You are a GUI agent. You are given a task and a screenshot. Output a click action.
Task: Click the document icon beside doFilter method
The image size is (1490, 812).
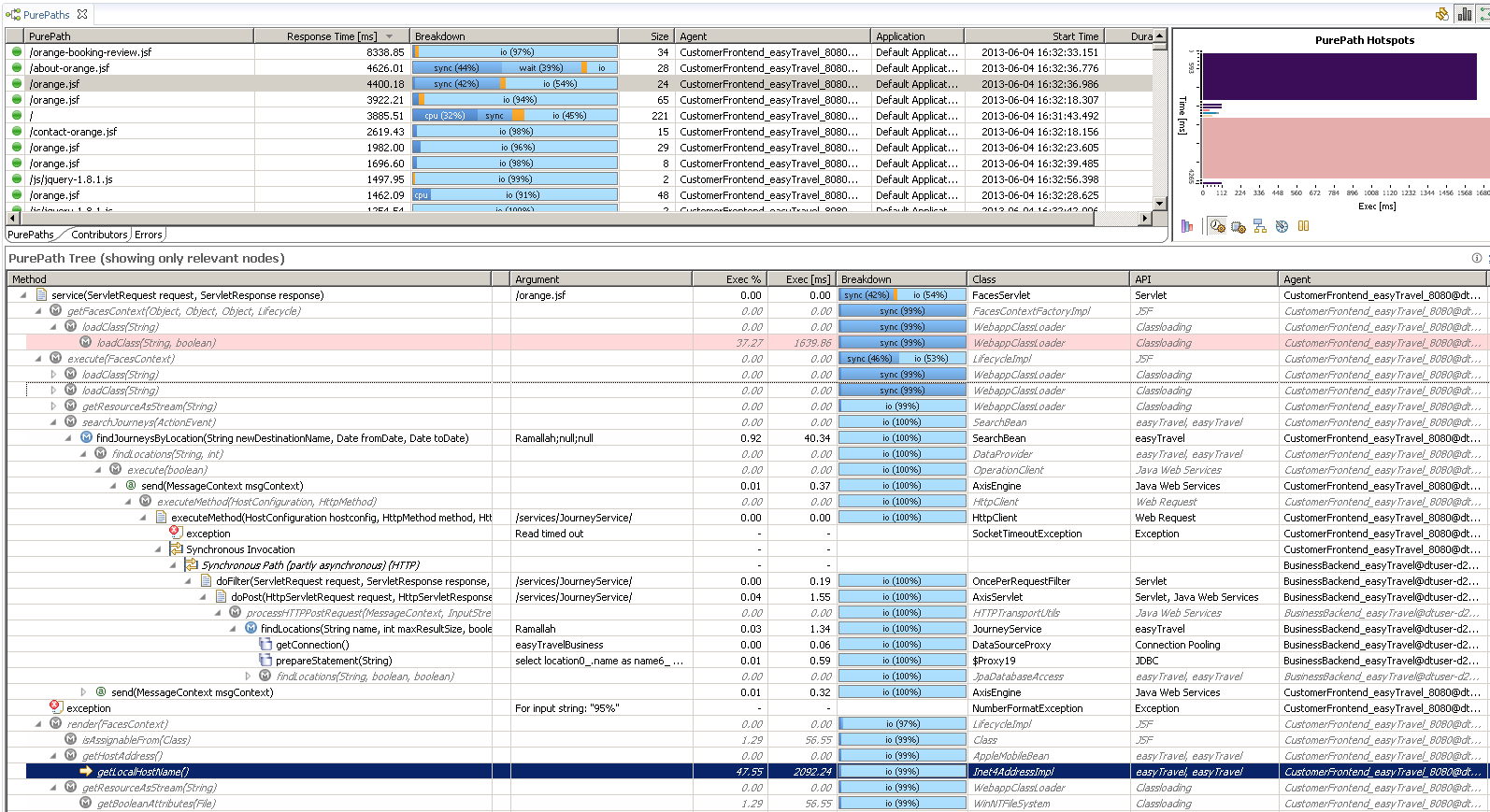[x=206, y=580]
